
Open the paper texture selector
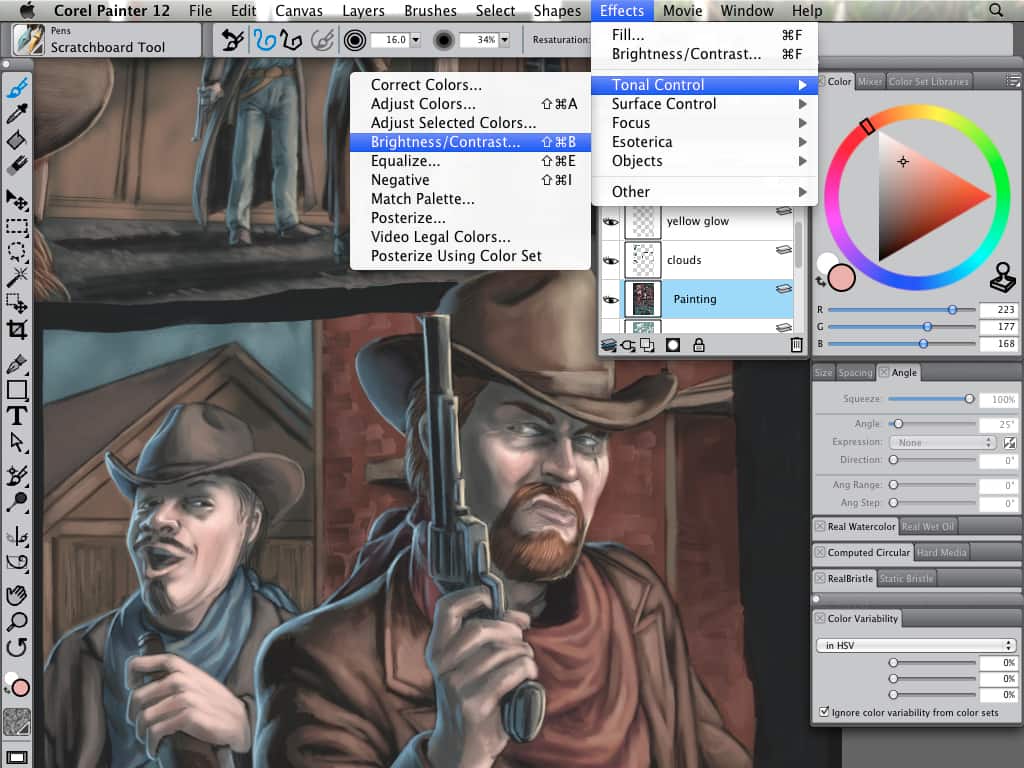(x=17, y=722)
